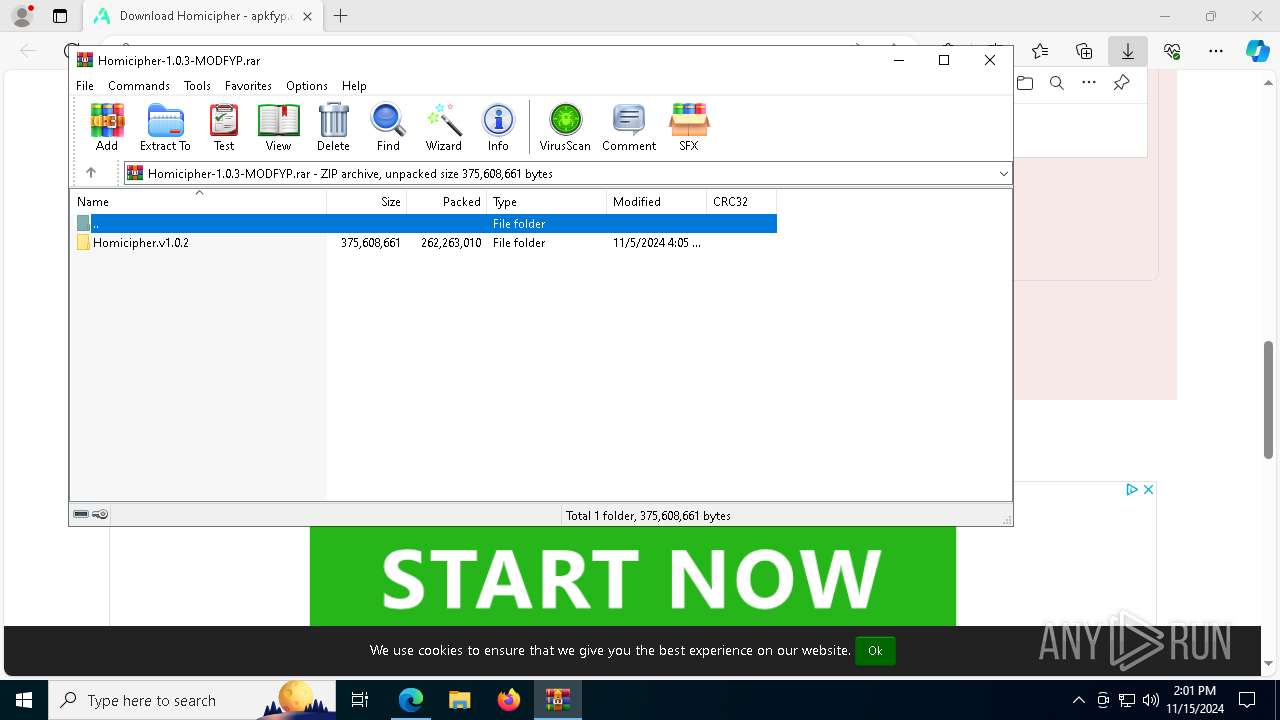Image resolution: width=1280 pixels, height=720 pixels.
Task: Start VirusScan on the archive
Action: pos(565,127)
